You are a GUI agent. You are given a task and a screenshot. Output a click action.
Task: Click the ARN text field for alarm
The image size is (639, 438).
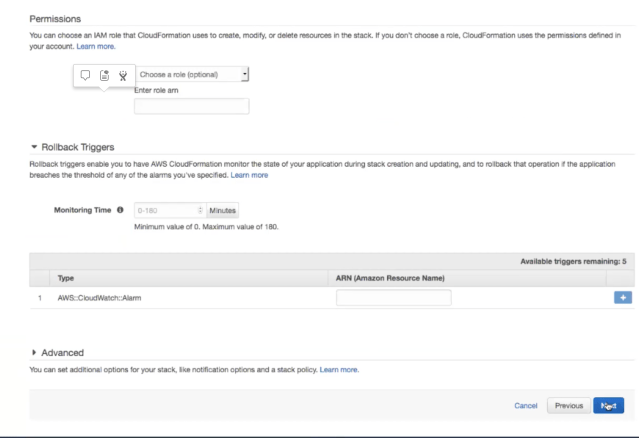click(x=394, y=297)
